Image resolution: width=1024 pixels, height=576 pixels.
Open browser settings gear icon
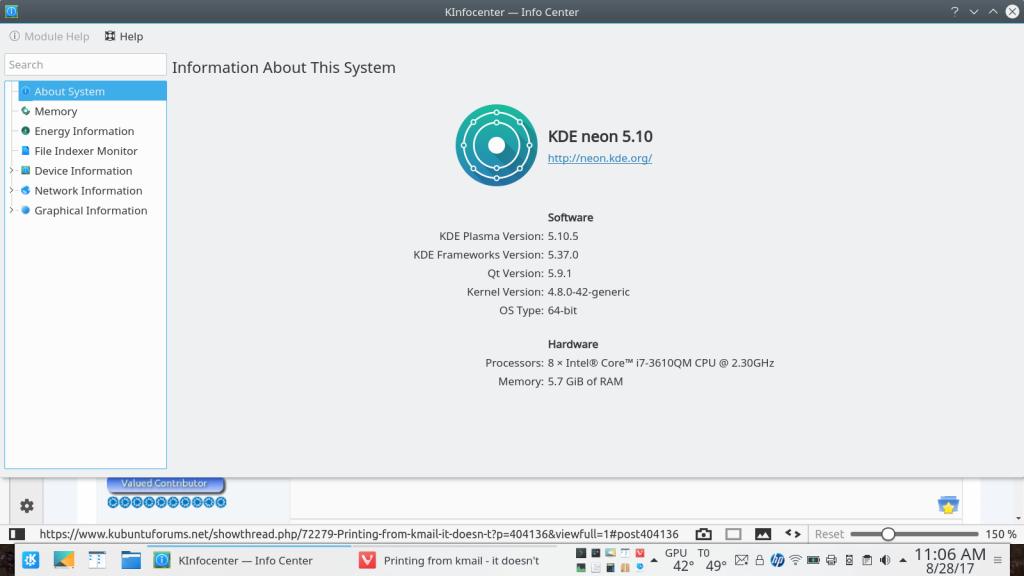point(27,506)
